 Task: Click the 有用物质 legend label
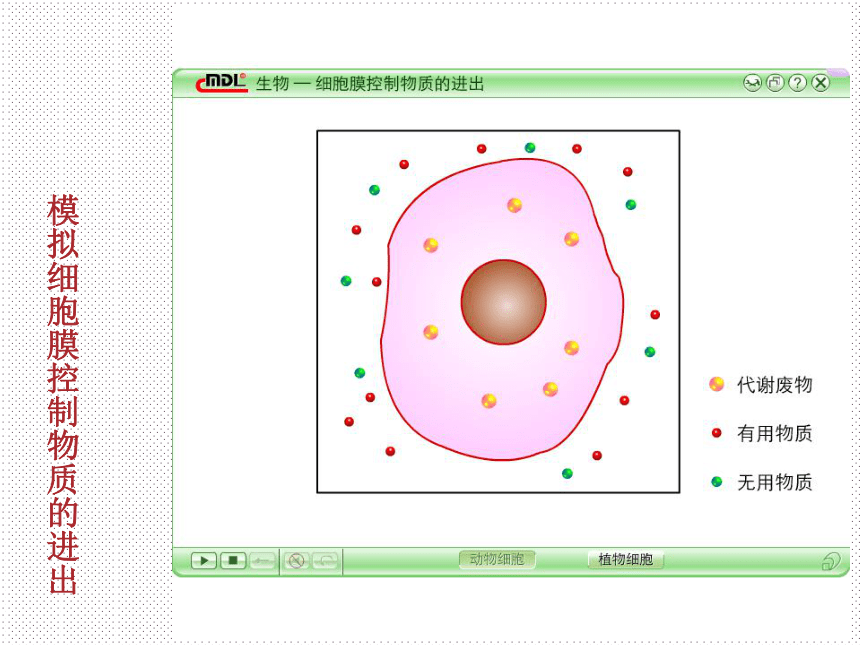(x=774, y=433)
